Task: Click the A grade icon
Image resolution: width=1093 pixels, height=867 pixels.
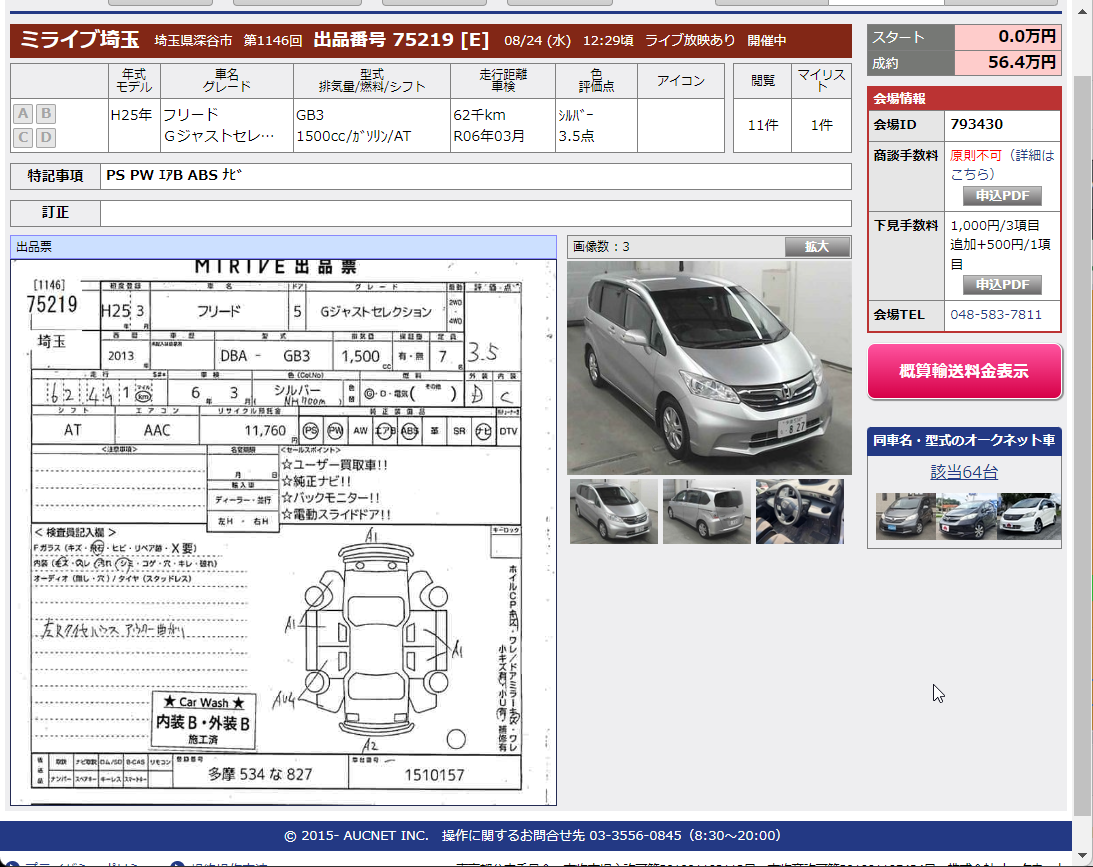Action: click(x=23, y=113)
